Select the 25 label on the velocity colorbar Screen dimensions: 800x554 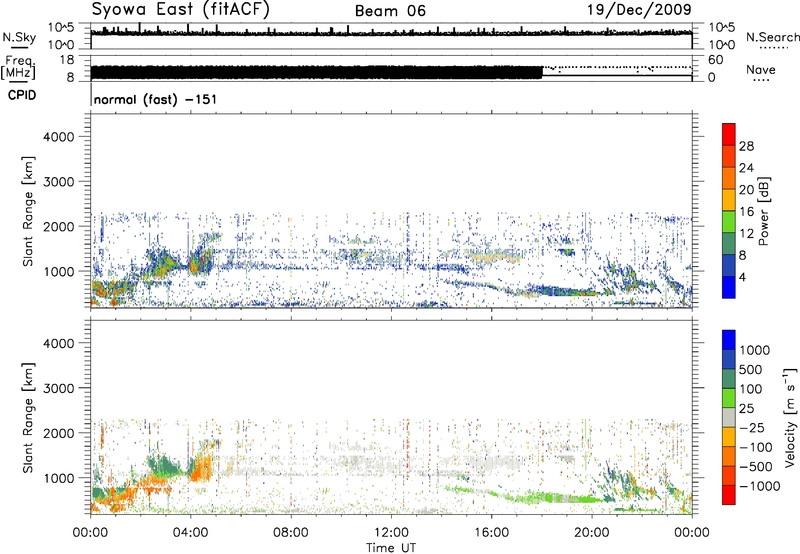(747, 408)
